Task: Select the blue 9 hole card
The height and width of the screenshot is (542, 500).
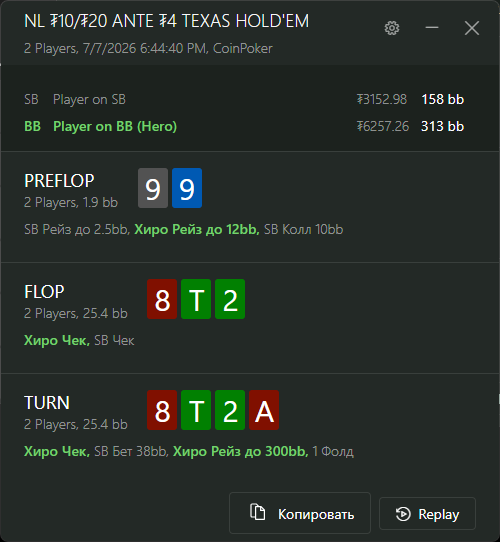Action: pos(187,188)
